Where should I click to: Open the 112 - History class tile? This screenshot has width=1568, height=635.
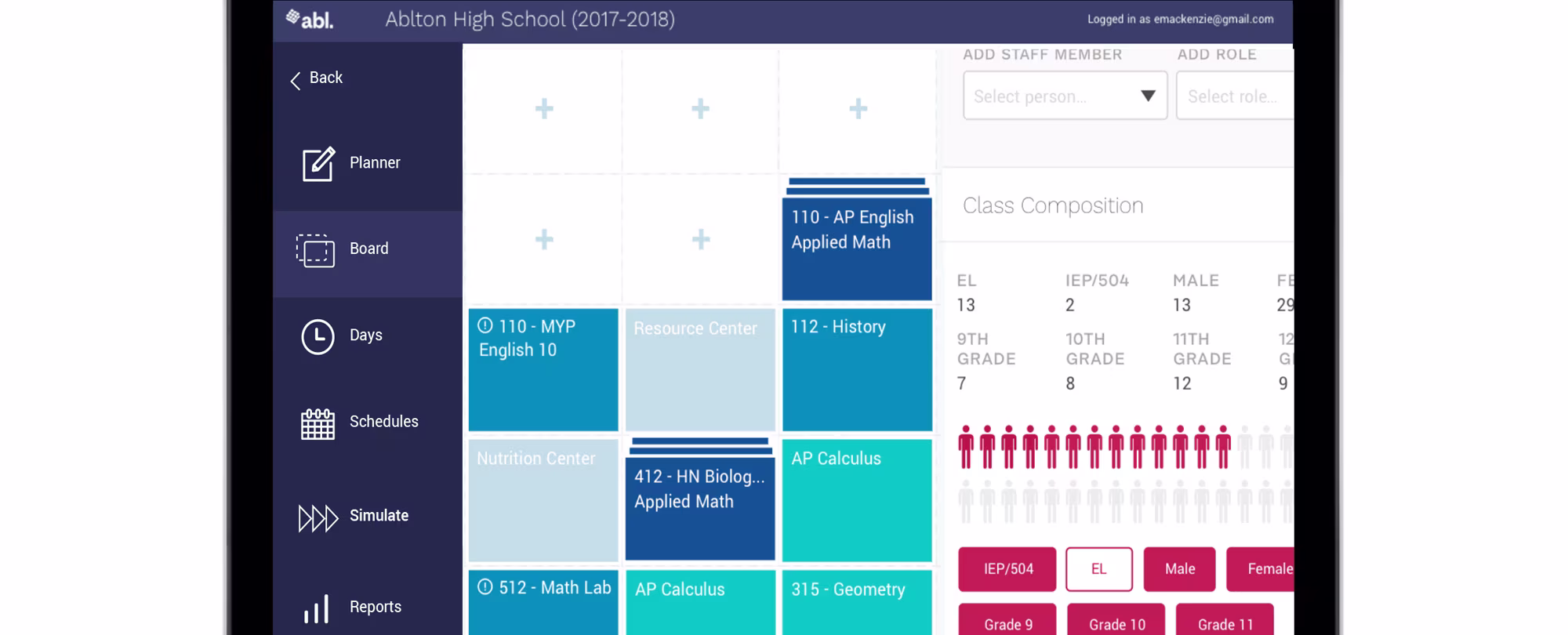tap(857, 369)
